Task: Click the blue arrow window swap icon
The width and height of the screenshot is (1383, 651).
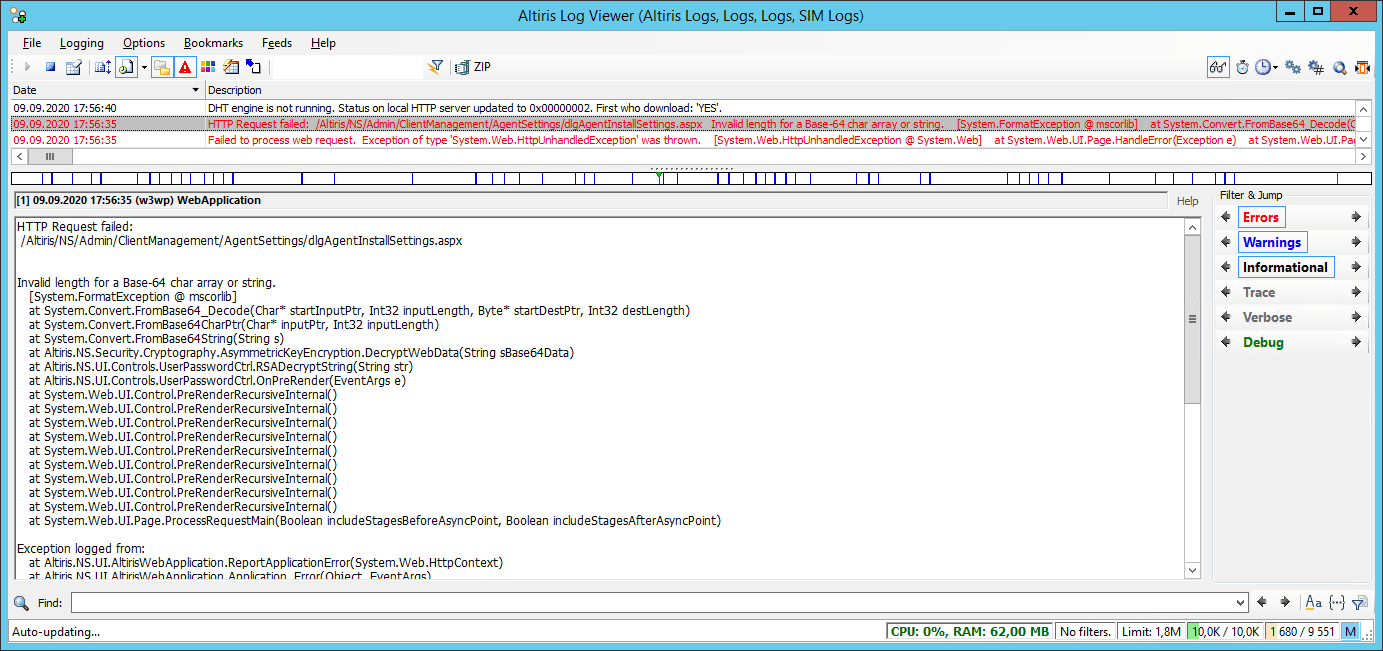Action: (253, 67)
